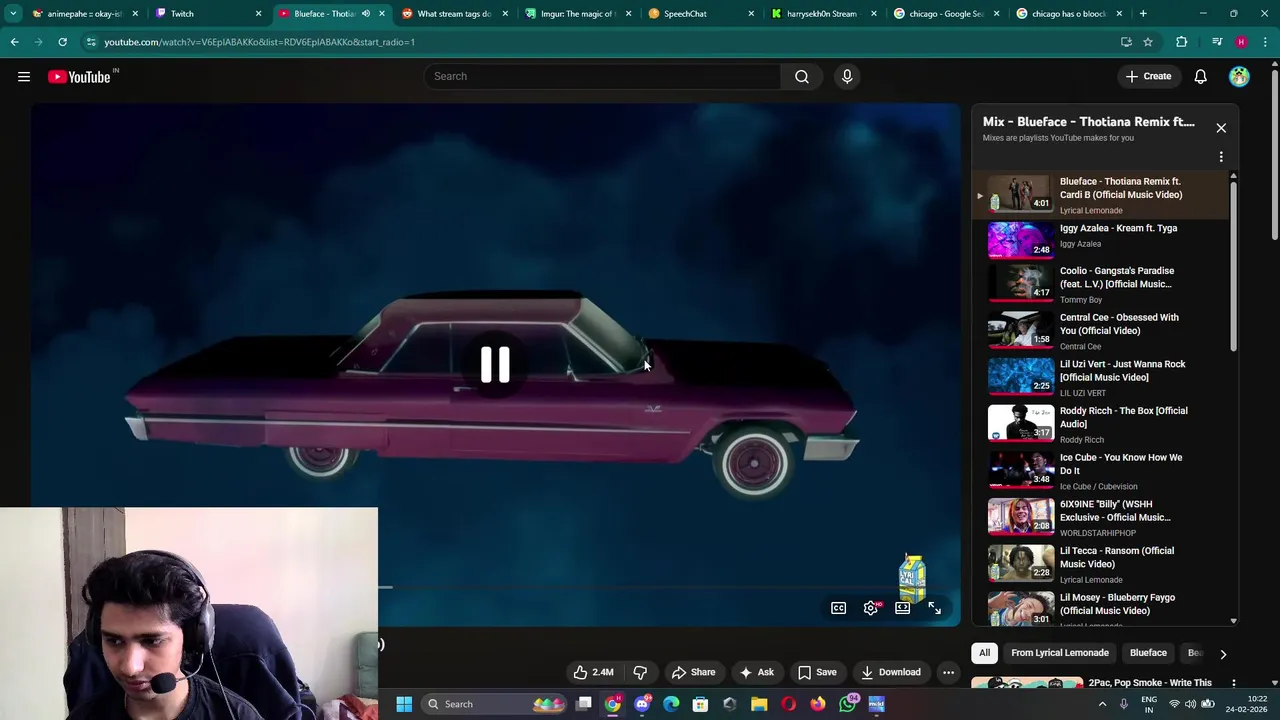The image size is (1280, 720).
Task: Open File Explorer from the taskbar
Action: click(759, 704)
